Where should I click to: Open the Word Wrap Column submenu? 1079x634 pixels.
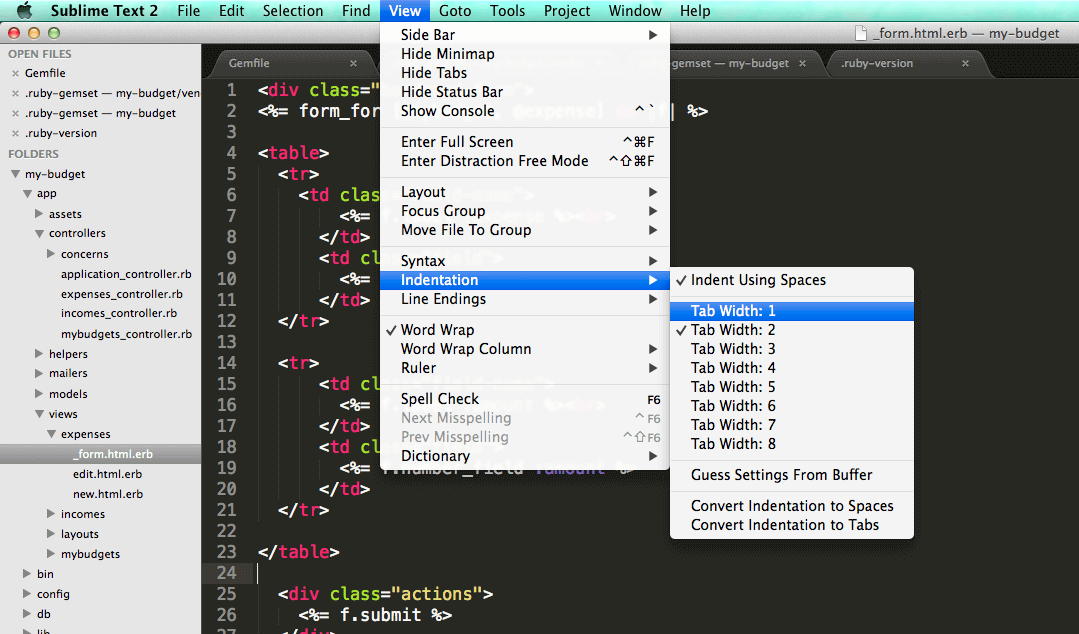tap(524, 349)
